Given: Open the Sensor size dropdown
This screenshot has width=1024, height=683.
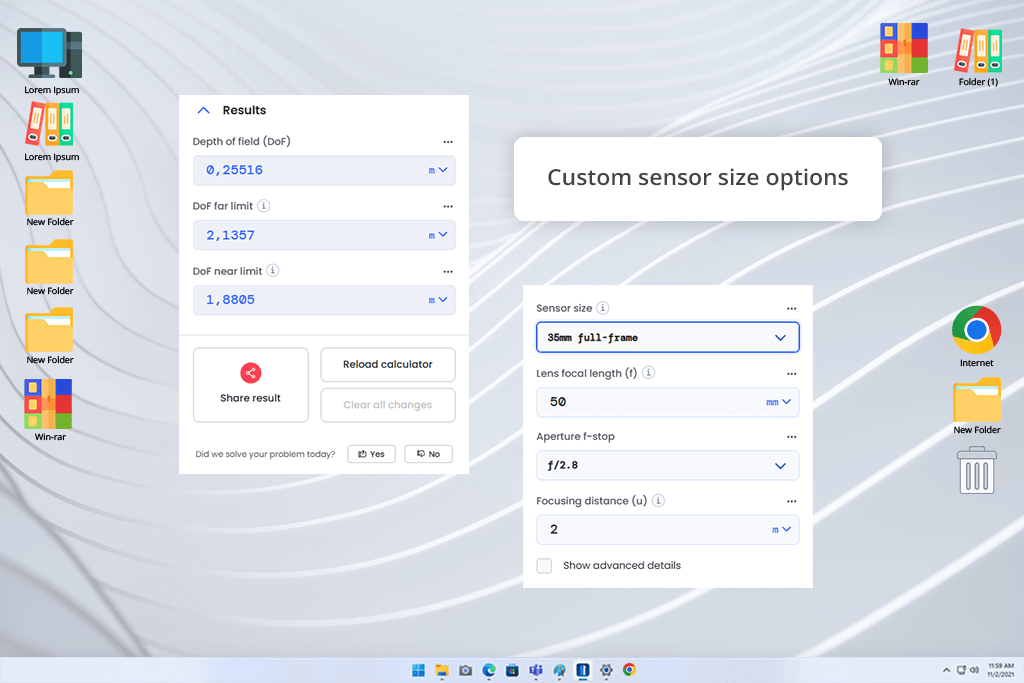Looking at the screenshot, I should tap(667, 338).
